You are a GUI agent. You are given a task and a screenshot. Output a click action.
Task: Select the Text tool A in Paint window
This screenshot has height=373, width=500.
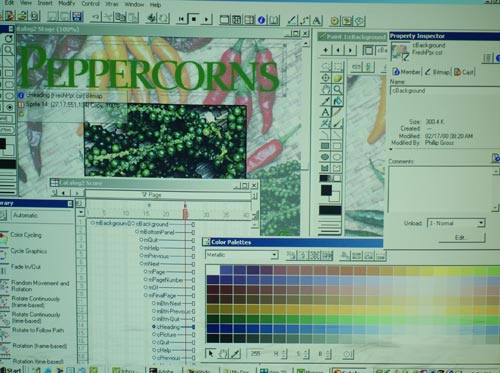[326, 112]
